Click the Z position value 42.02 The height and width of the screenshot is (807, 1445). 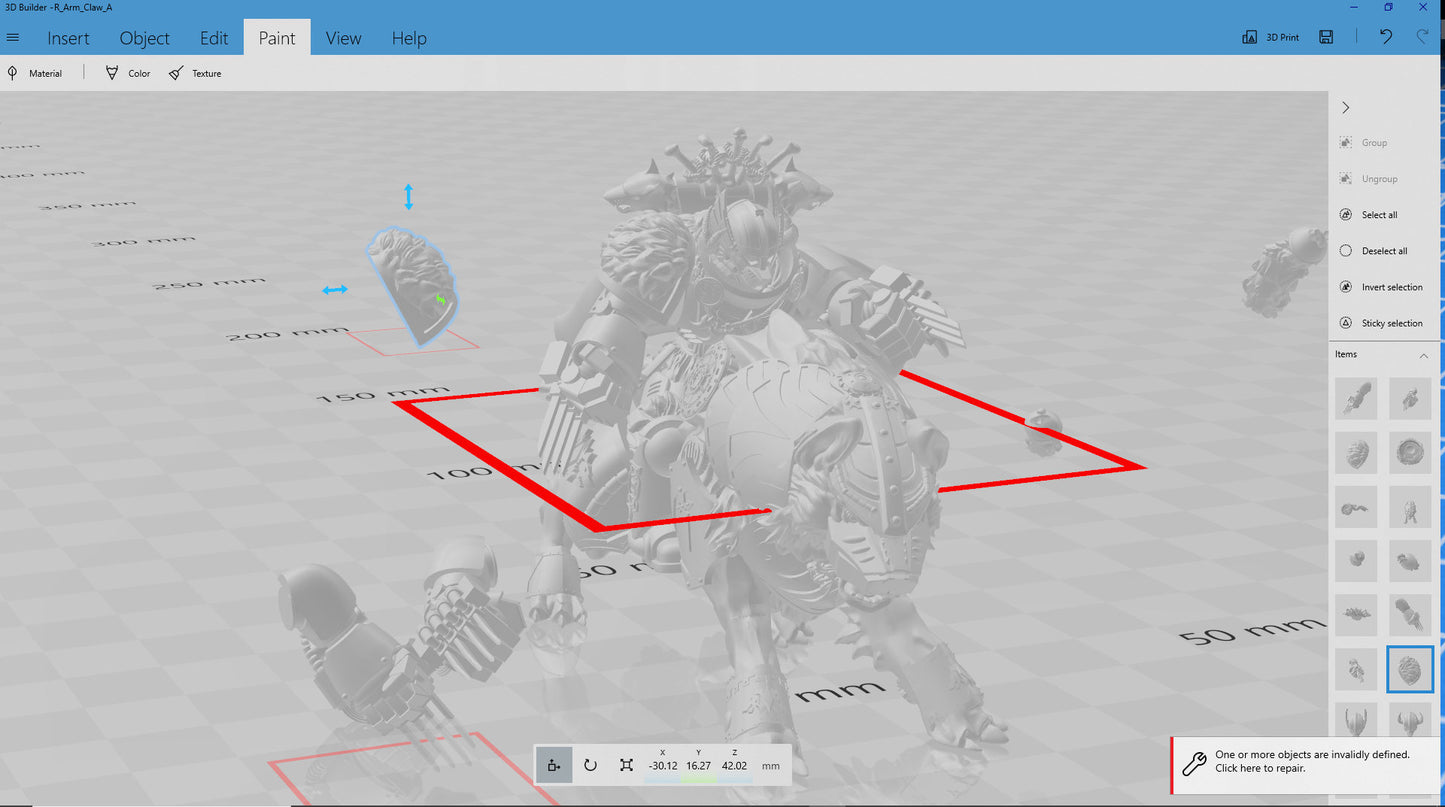point(734,766)
